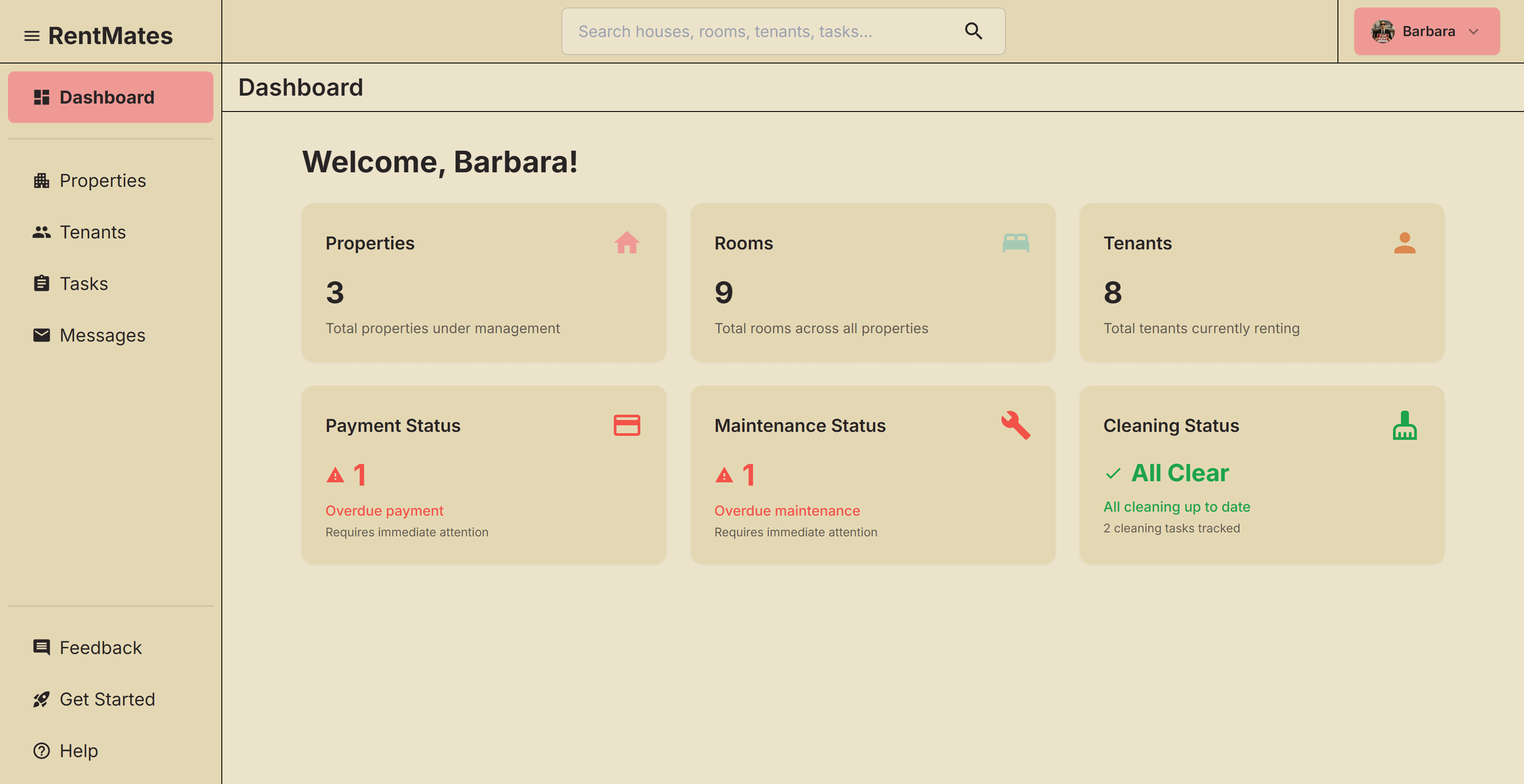Click the Tenants people icon in sidebar

click(41, 232)
